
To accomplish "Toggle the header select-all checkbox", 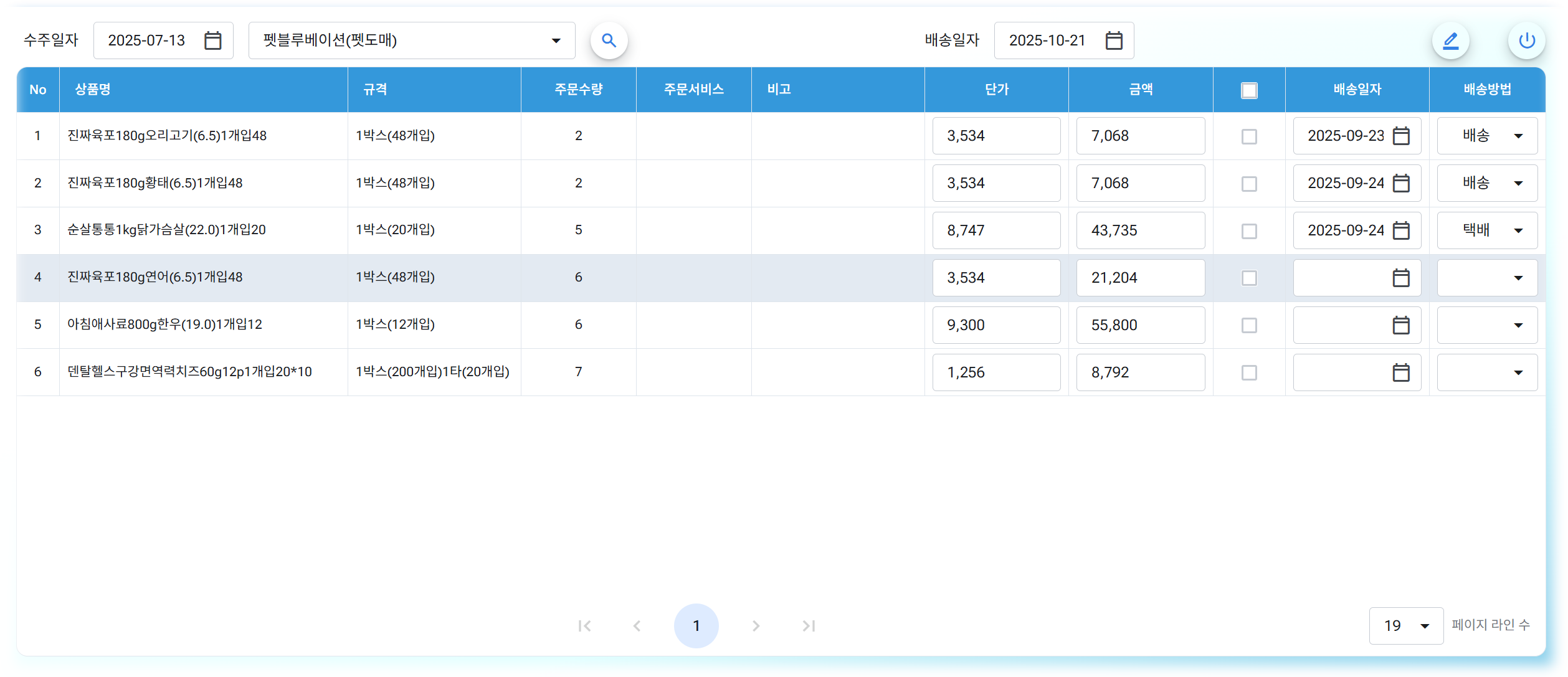I will coord(1249,90).
